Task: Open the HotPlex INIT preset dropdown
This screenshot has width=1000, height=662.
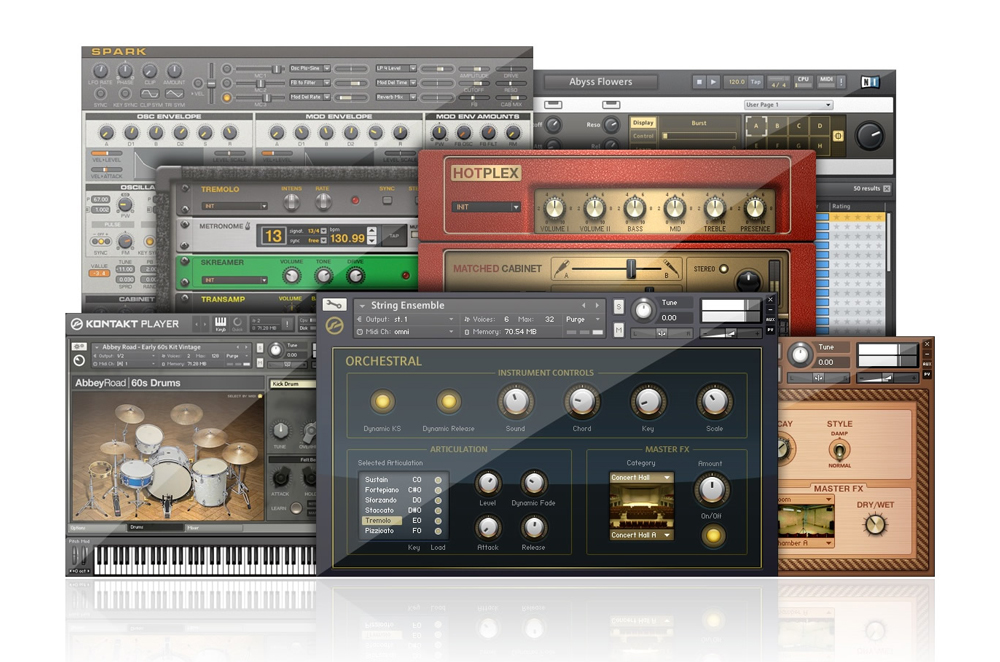Action: 487,207
